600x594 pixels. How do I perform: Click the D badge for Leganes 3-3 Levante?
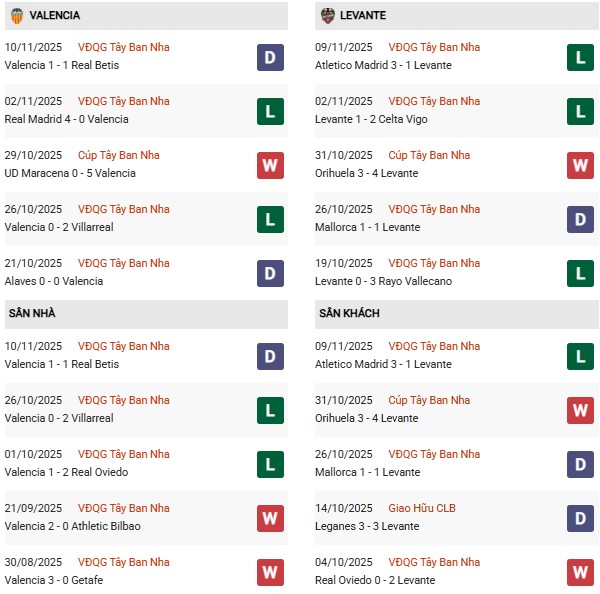coord(580,518)
